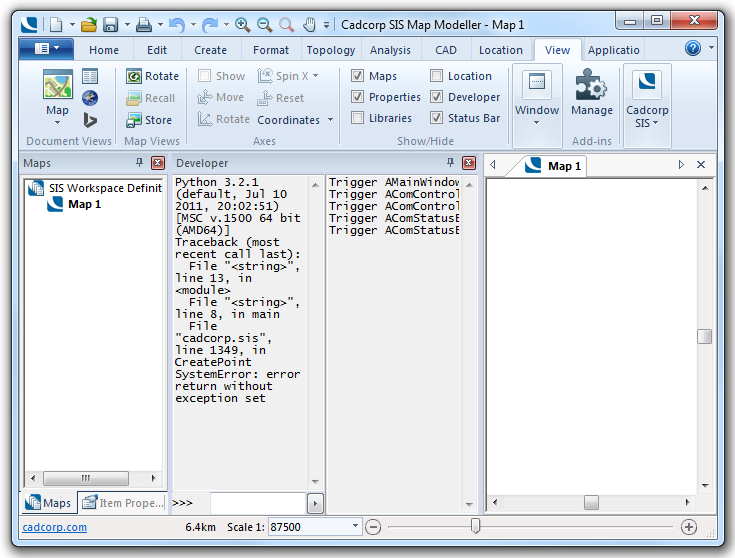Enable the Location checkbox

click(x=436, y=75)
